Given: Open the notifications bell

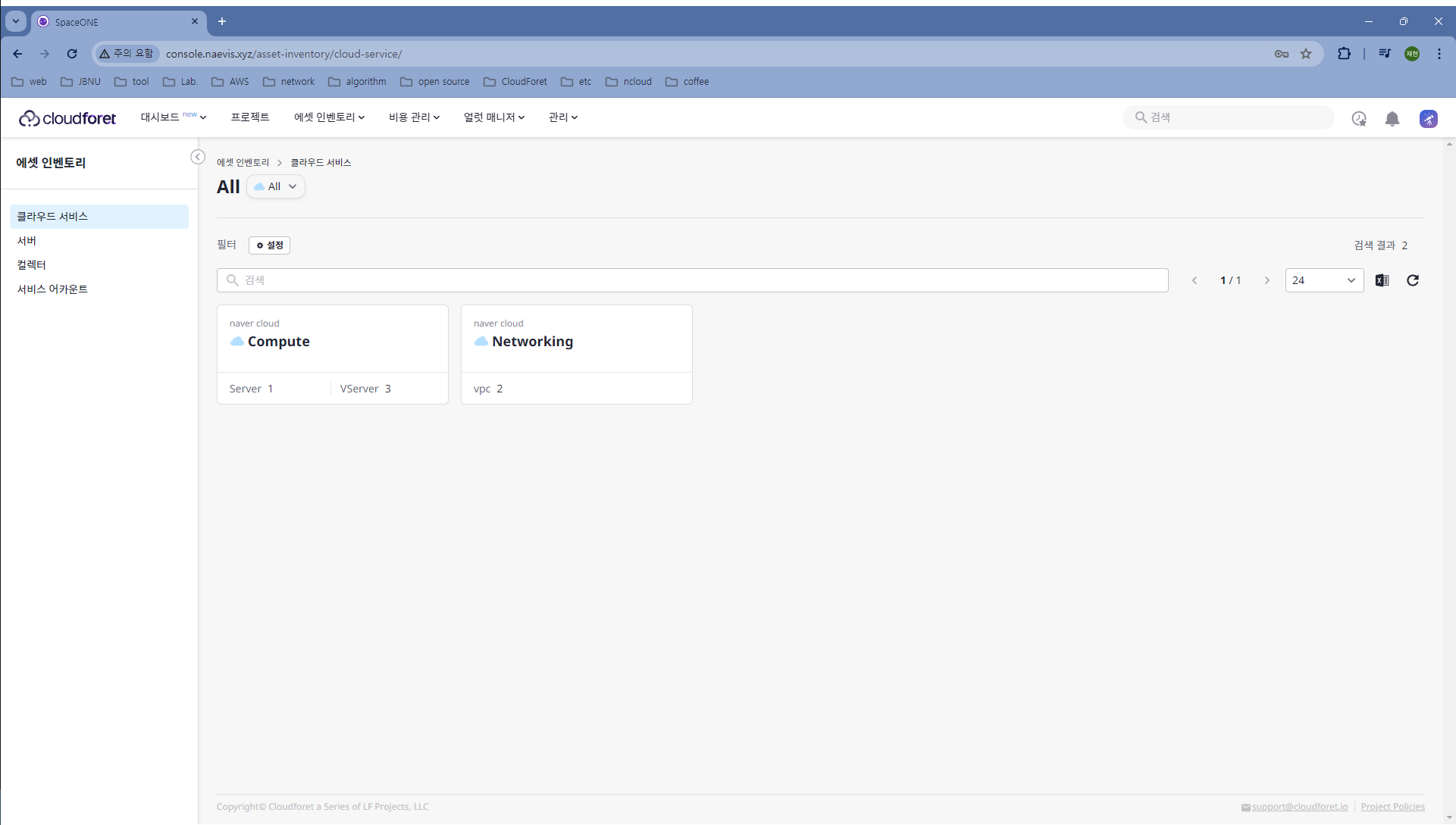Looking at the screenshot, I should [1392, 119].
